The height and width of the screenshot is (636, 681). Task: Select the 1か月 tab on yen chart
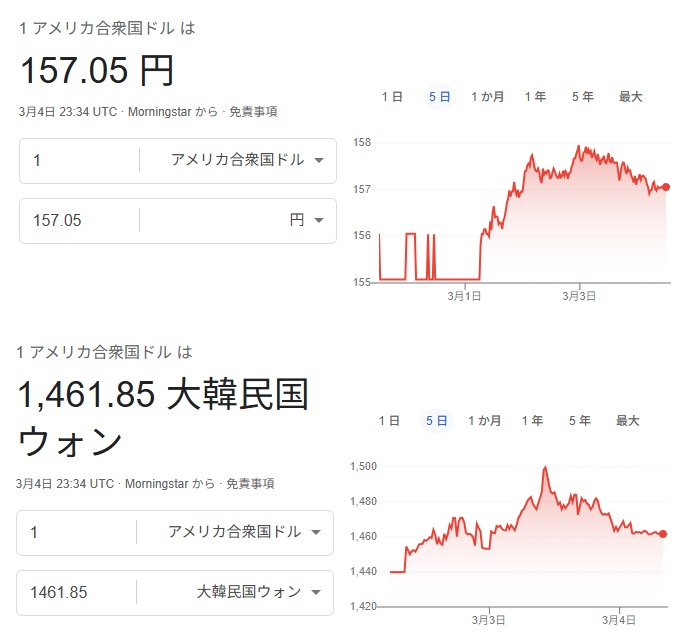tap(487, 97)
